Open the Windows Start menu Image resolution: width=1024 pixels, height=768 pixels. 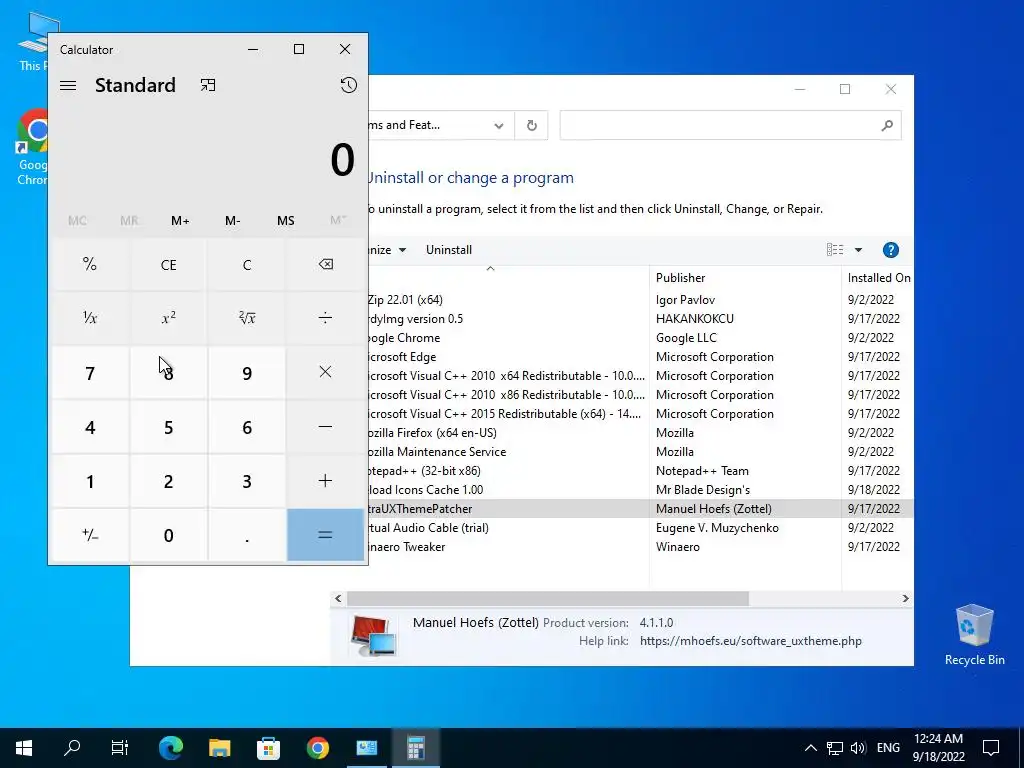[24, 748]
